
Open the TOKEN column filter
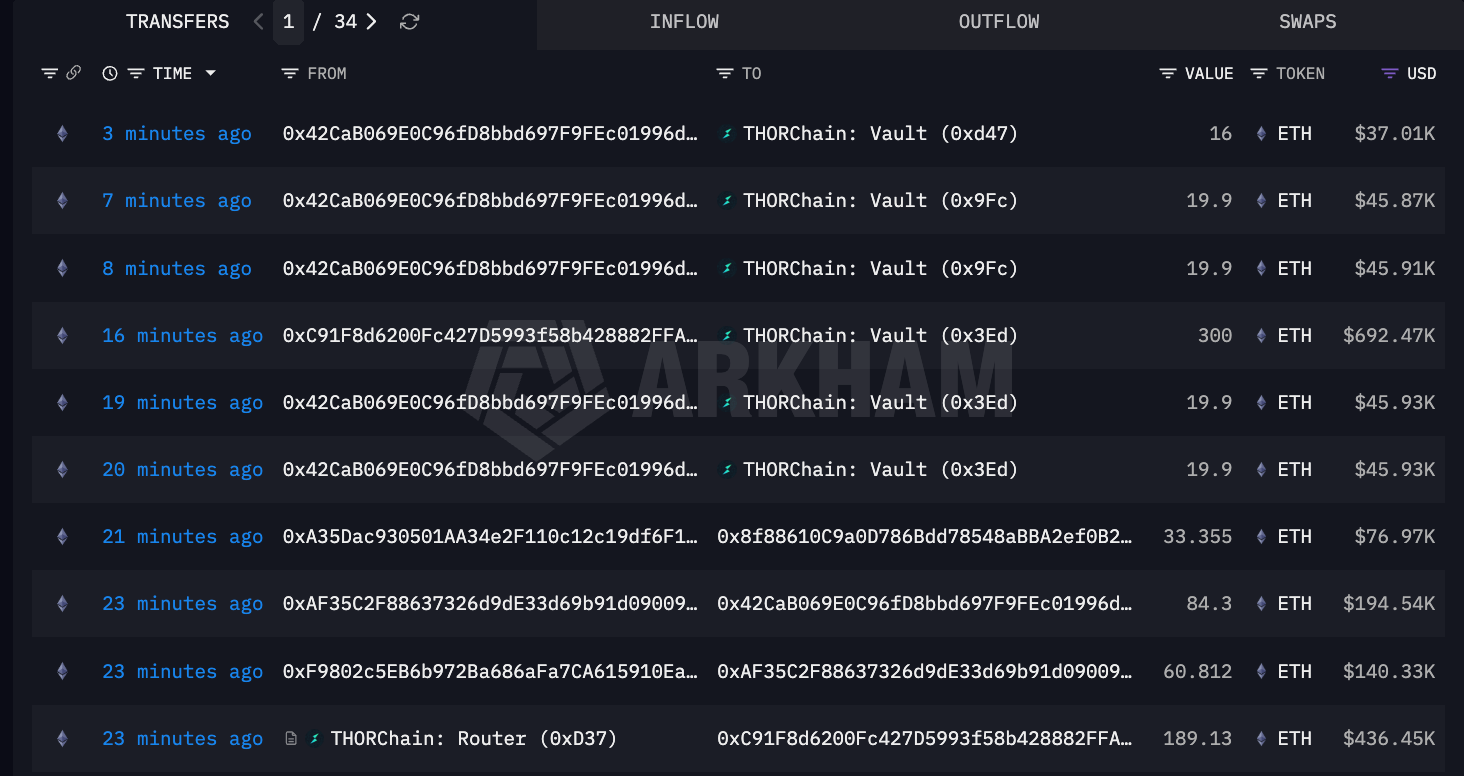pos(1259,73)
